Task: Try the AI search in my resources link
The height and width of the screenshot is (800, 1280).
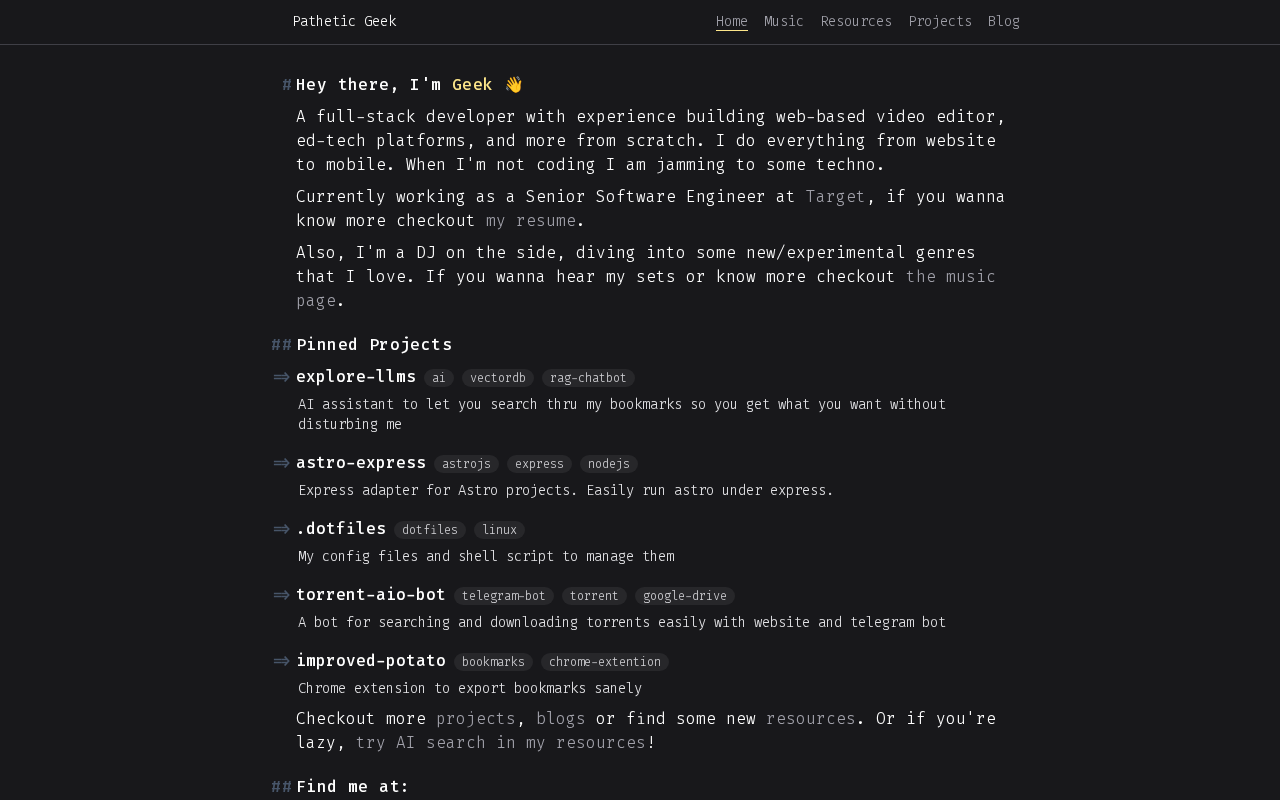Action: click(501, 743)
